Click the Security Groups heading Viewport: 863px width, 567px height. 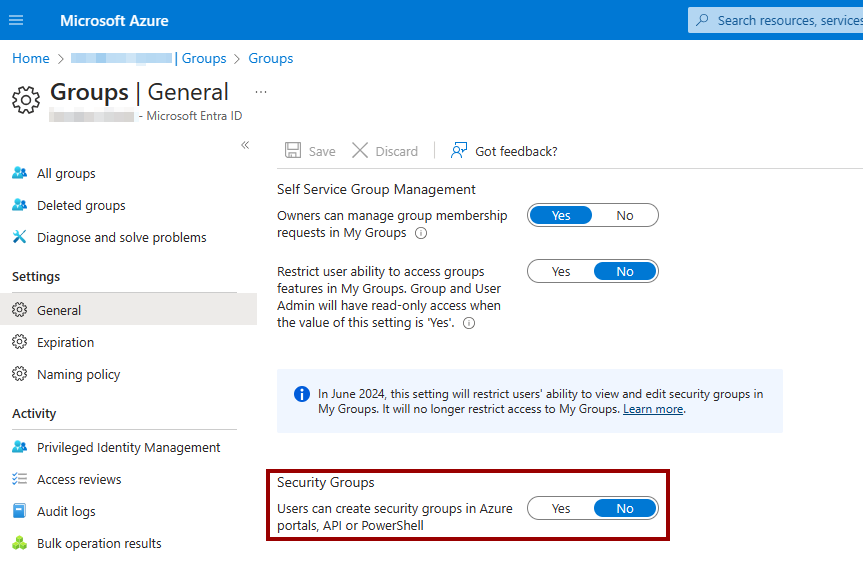[325, 482]
